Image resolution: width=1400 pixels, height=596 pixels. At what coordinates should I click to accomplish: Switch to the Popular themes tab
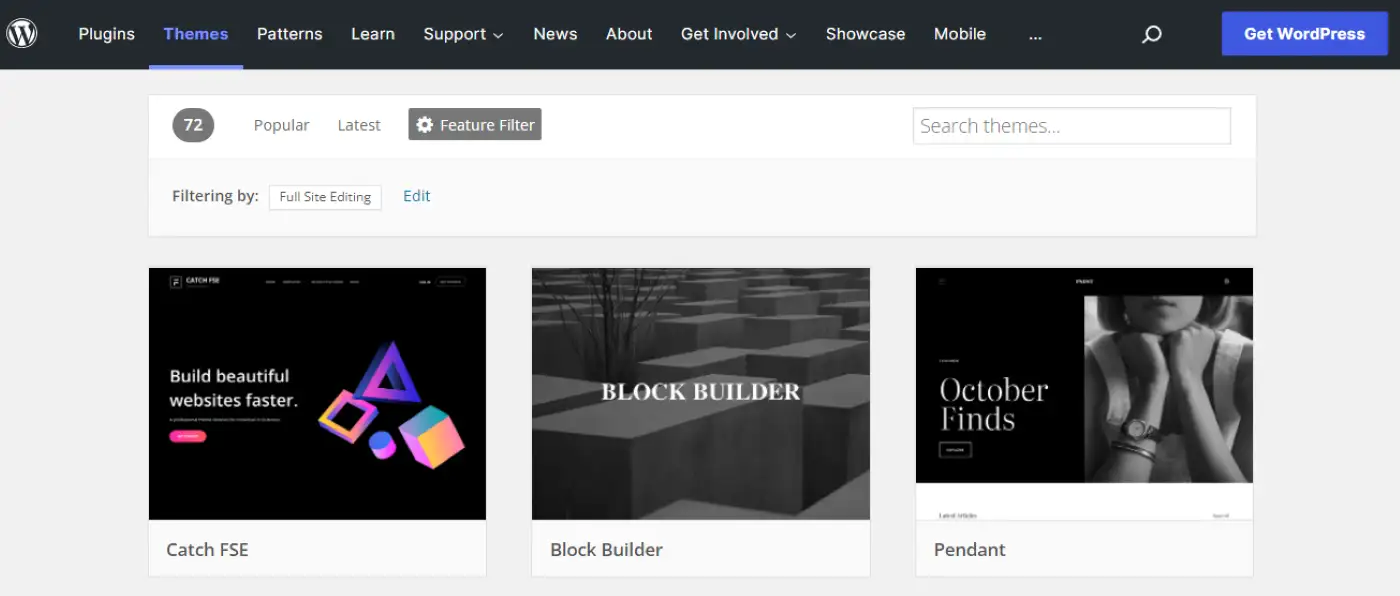tap(281, 125)
